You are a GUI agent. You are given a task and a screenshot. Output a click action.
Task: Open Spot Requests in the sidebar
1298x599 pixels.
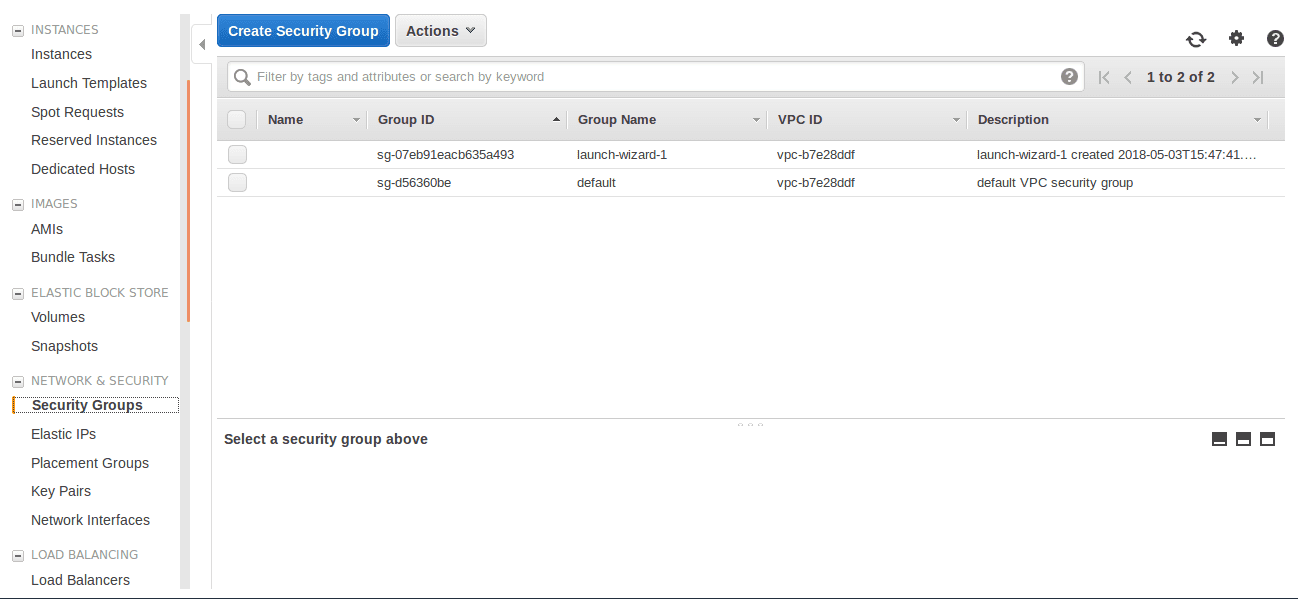click(77, 112)
